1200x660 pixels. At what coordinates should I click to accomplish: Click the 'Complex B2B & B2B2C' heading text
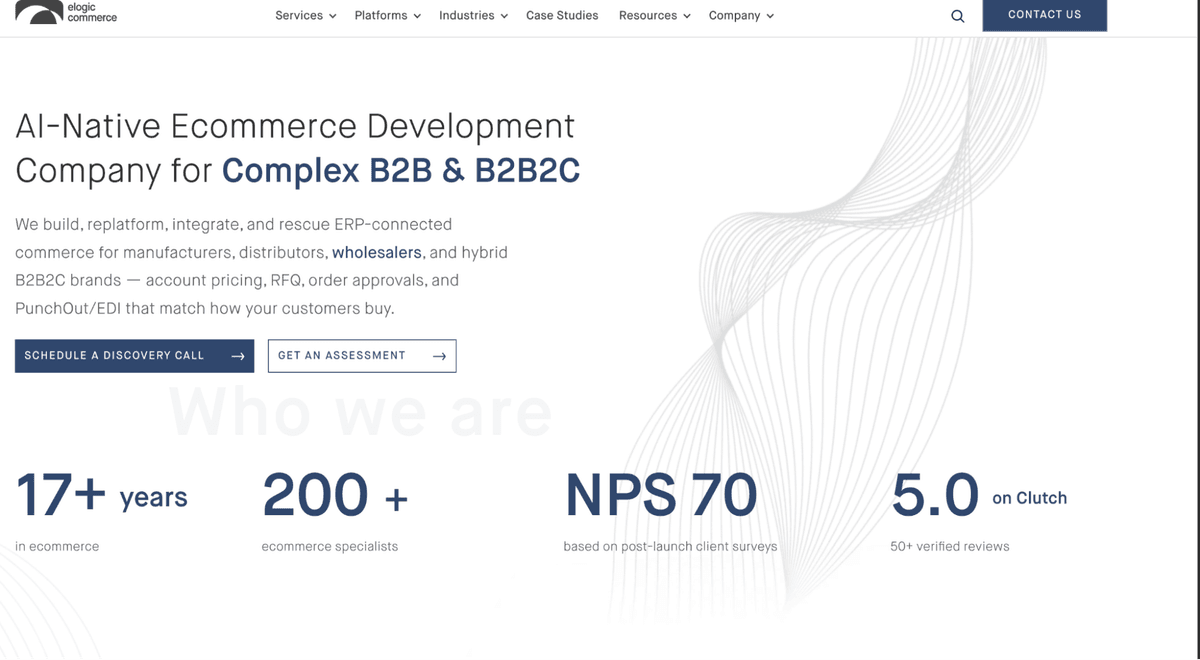tap(401, 171)
